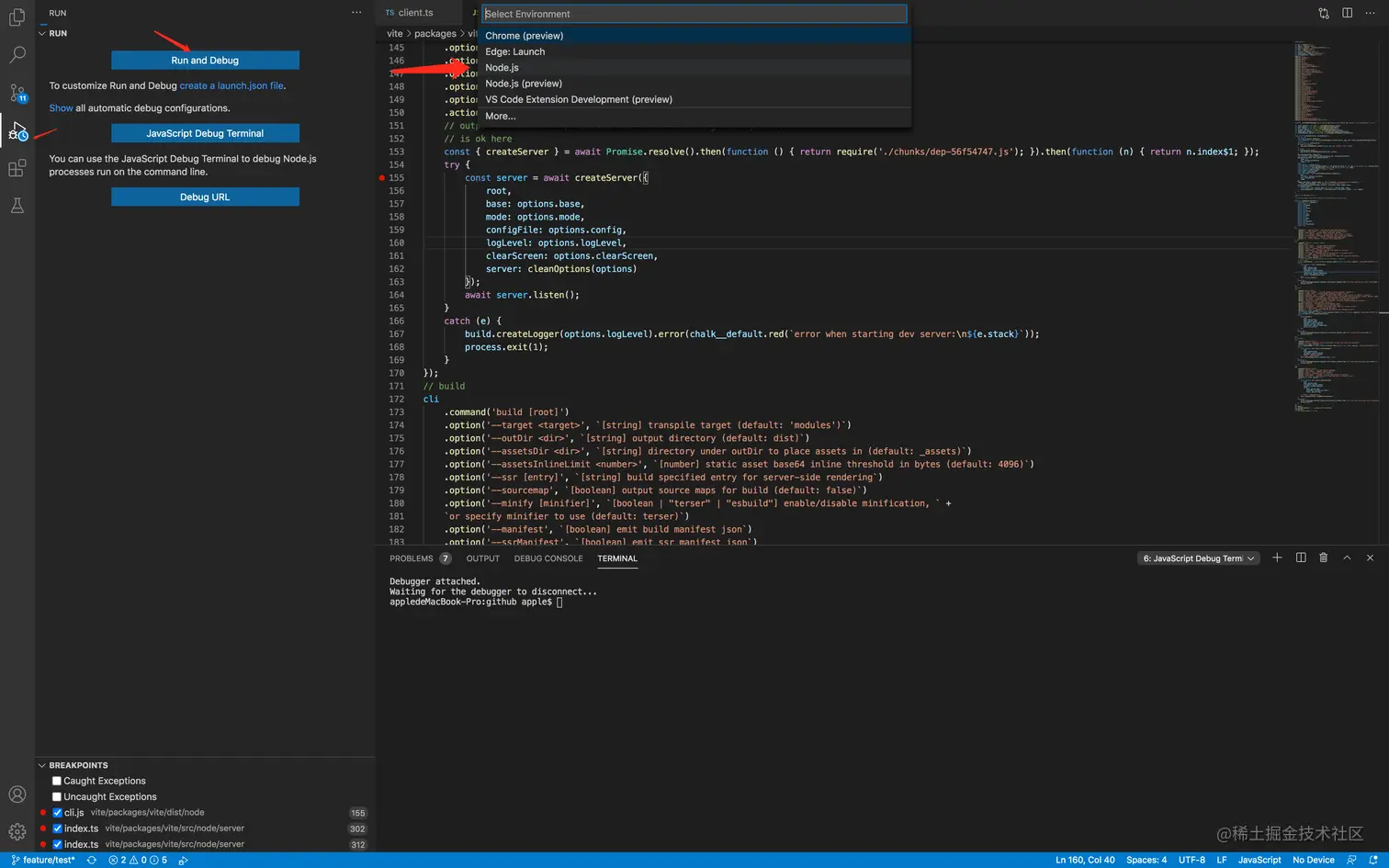The height and width of the screenshot is (868, 1389).
Task: Disable the index.ts line 302 breakpoint checkbox
Action: (x=57, y=829)
